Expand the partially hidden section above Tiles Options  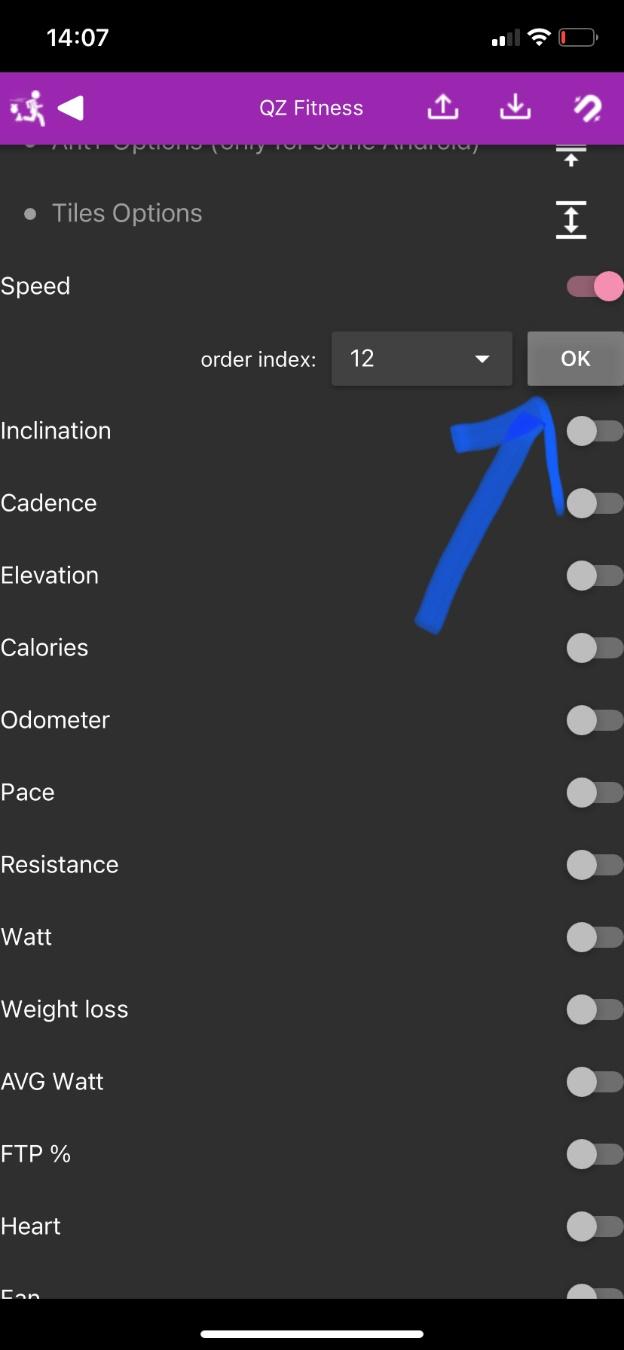pos(570,157)
